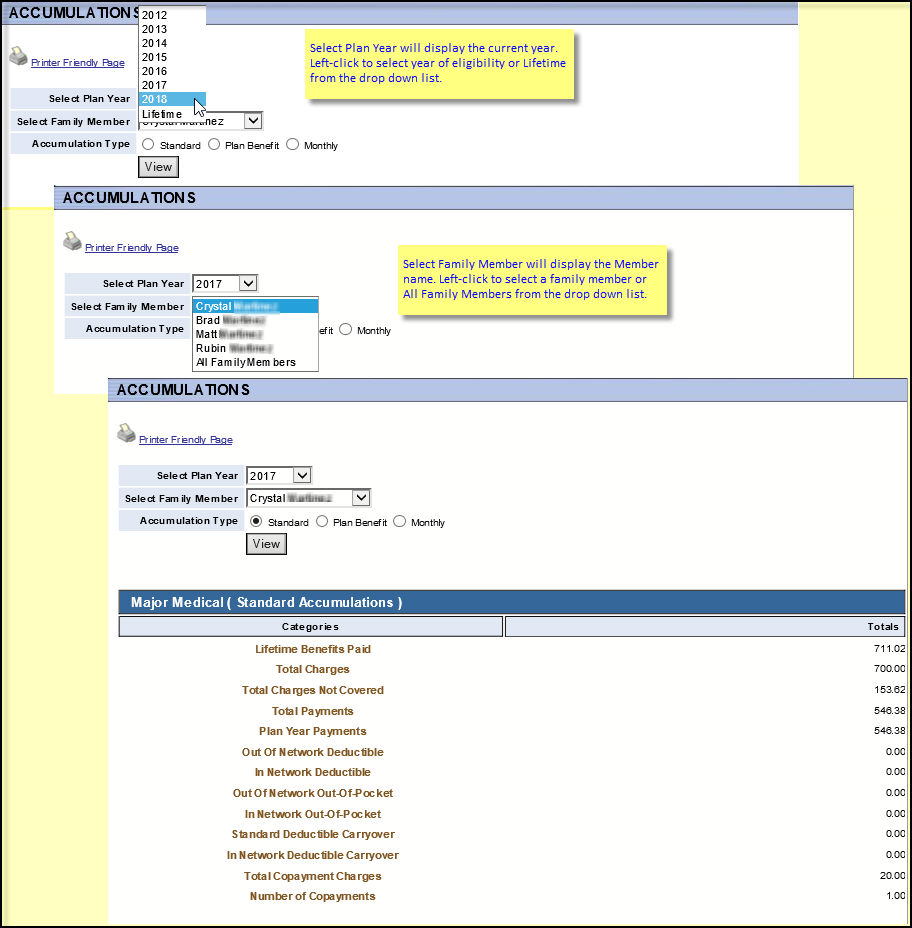The width and height of the screenshot is (912, 928).
Task: Choose 2017 from plan year list
Action: [x=172, y=85]
